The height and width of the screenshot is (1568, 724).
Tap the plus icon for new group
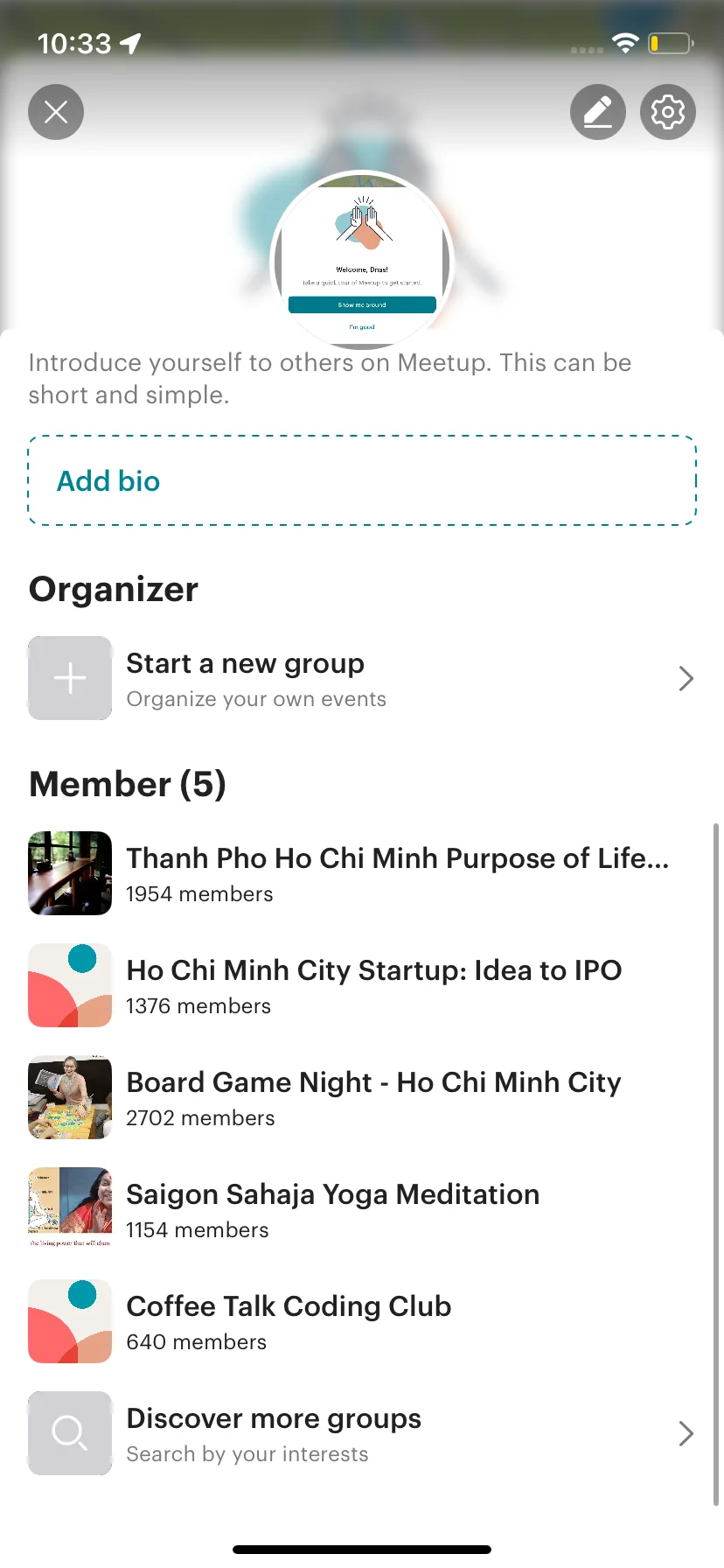[70, 678]
